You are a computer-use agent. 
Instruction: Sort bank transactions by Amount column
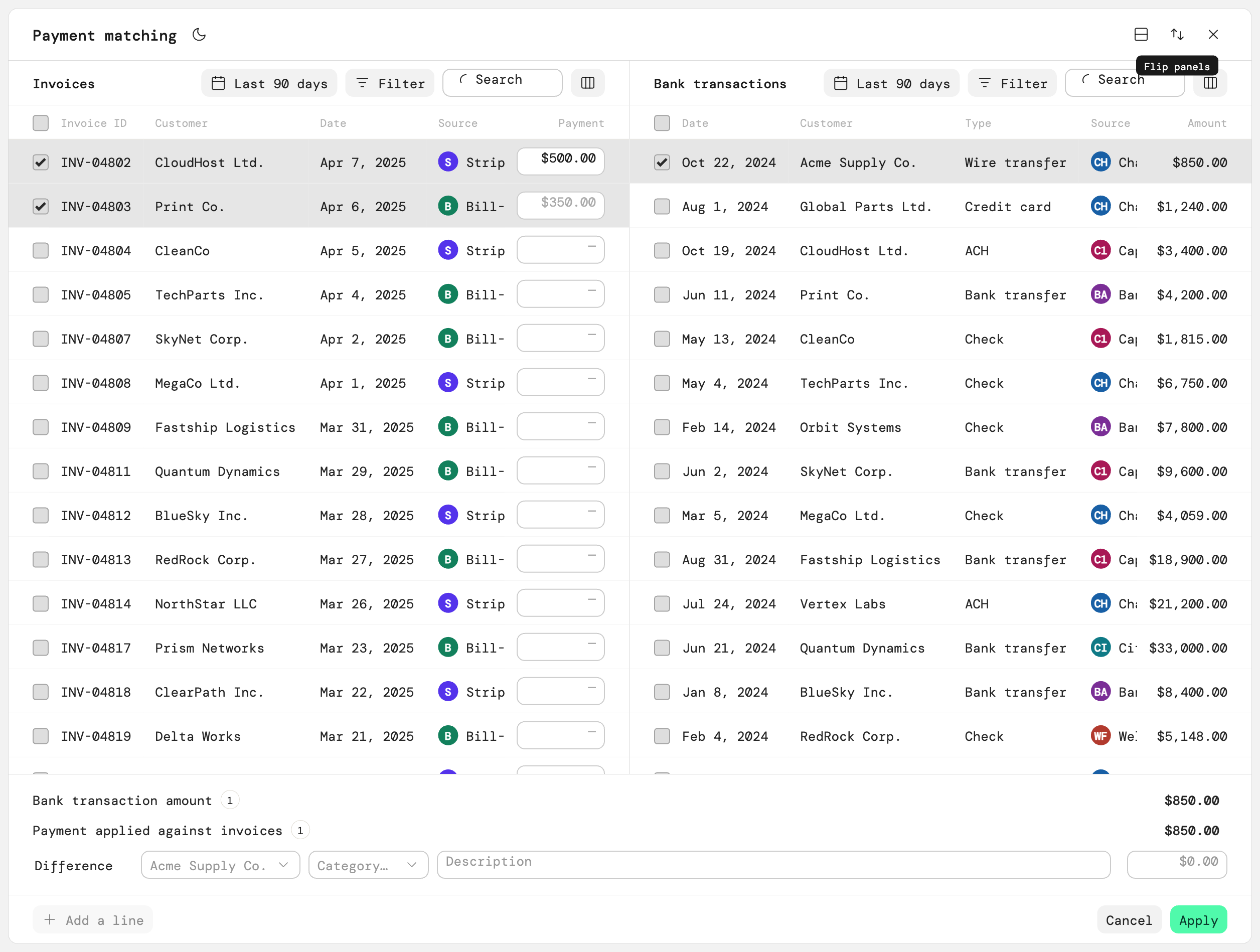(1207, 123)
